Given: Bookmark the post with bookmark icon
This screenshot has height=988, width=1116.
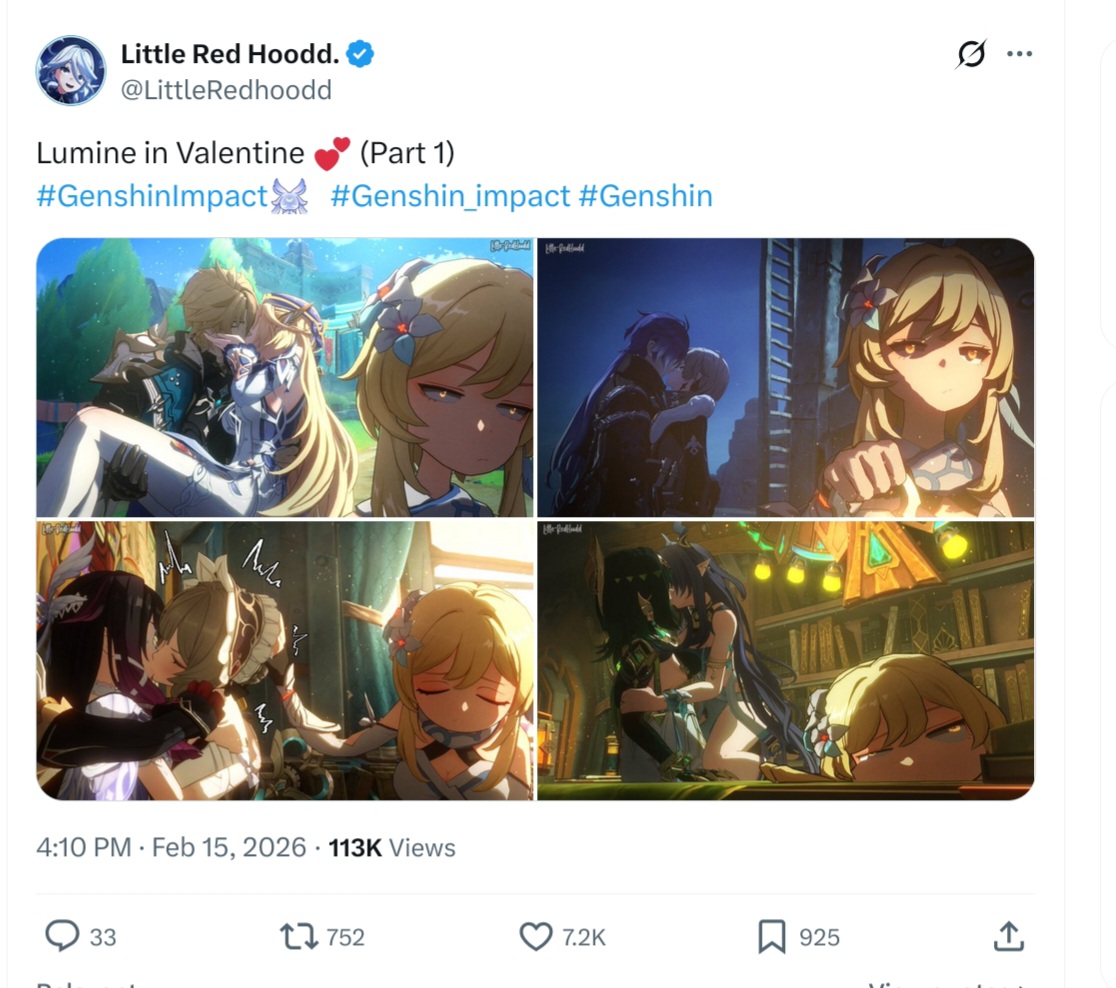Looking at the screenshot, I should pyautogui.click(x=772, y=937).
